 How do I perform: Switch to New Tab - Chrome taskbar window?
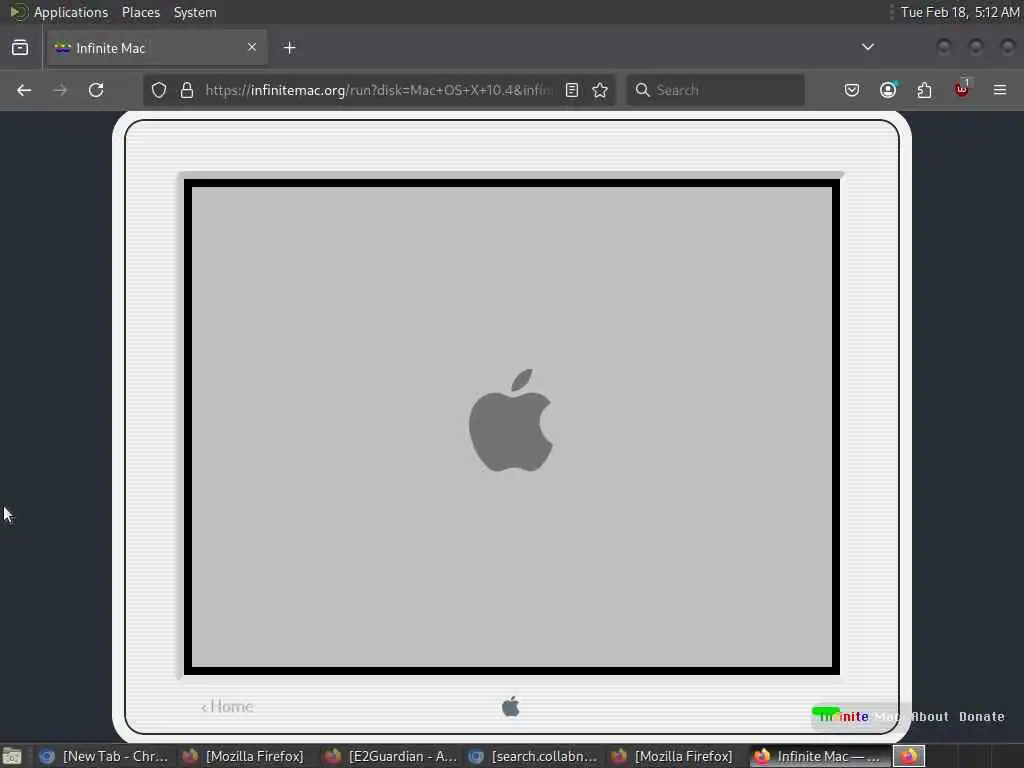click(104, 756)
